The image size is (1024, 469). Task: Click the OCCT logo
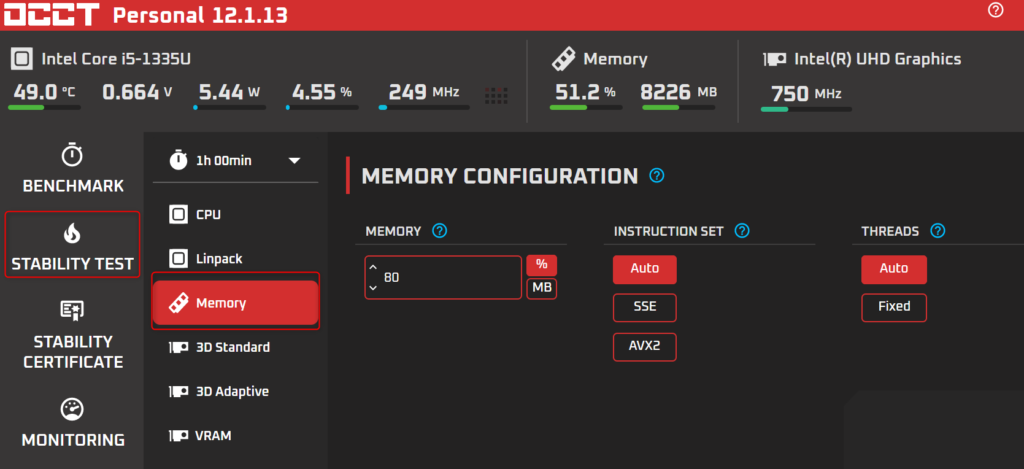point(52,16)
